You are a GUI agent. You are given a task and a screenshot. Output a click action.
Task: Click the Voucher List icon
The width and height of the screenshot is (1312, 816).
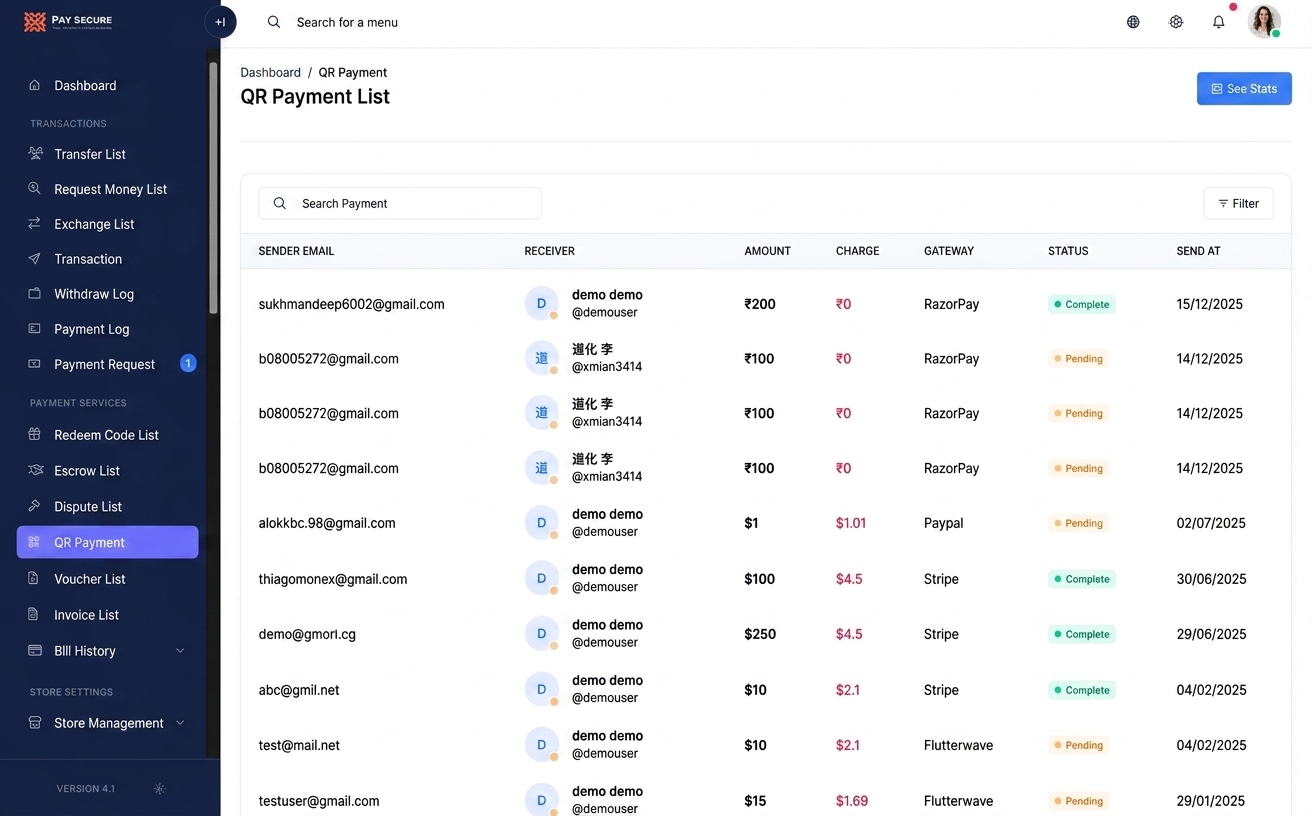click(x=35, y=579)
